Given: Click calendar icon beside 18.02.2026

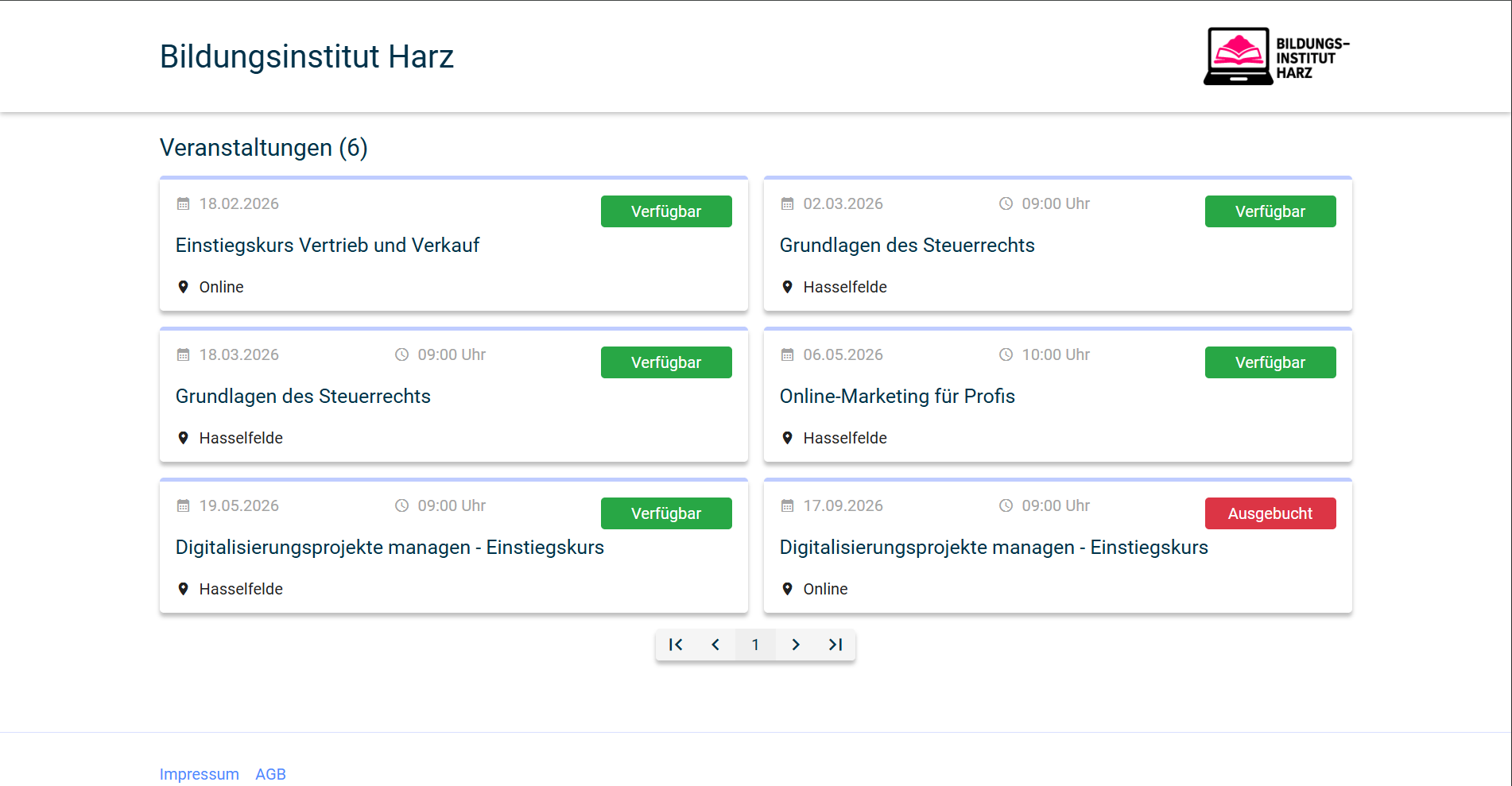Looking at the screenshot, I should pos(183,204).
